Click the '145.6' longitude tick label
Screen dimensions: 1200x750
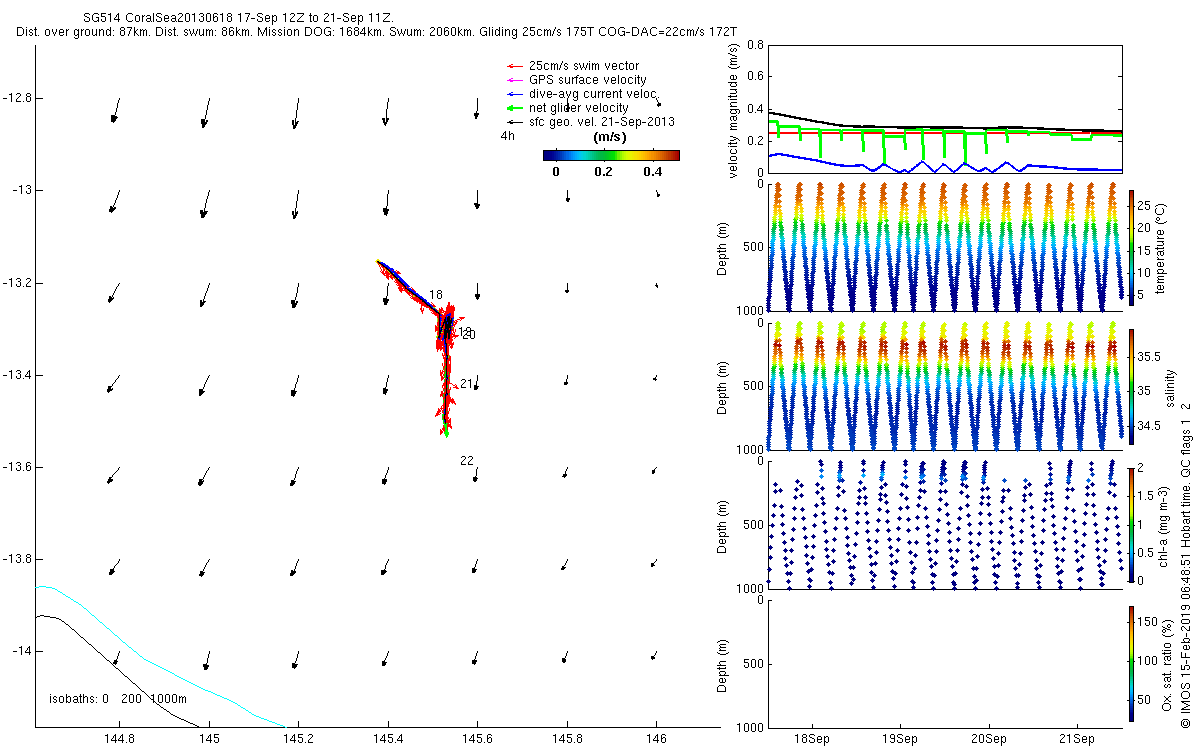[x=477, y=739]
